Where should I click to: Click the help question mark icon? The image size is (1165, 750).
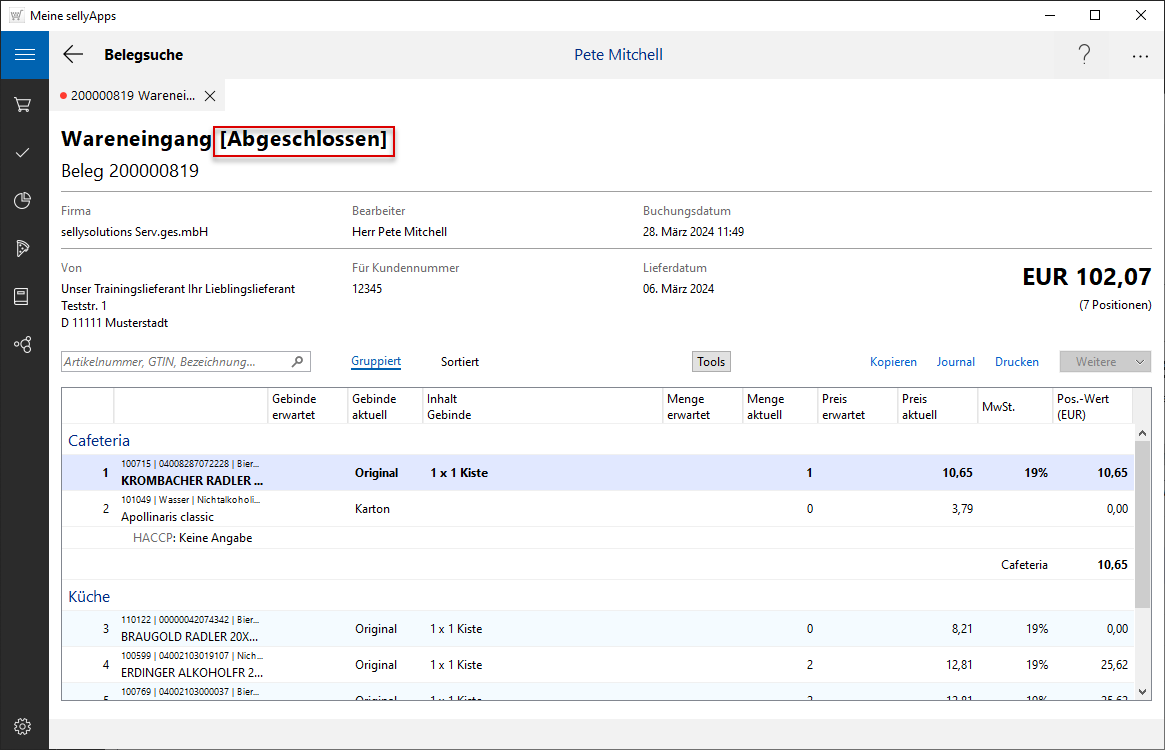[x=1084, y=55]
